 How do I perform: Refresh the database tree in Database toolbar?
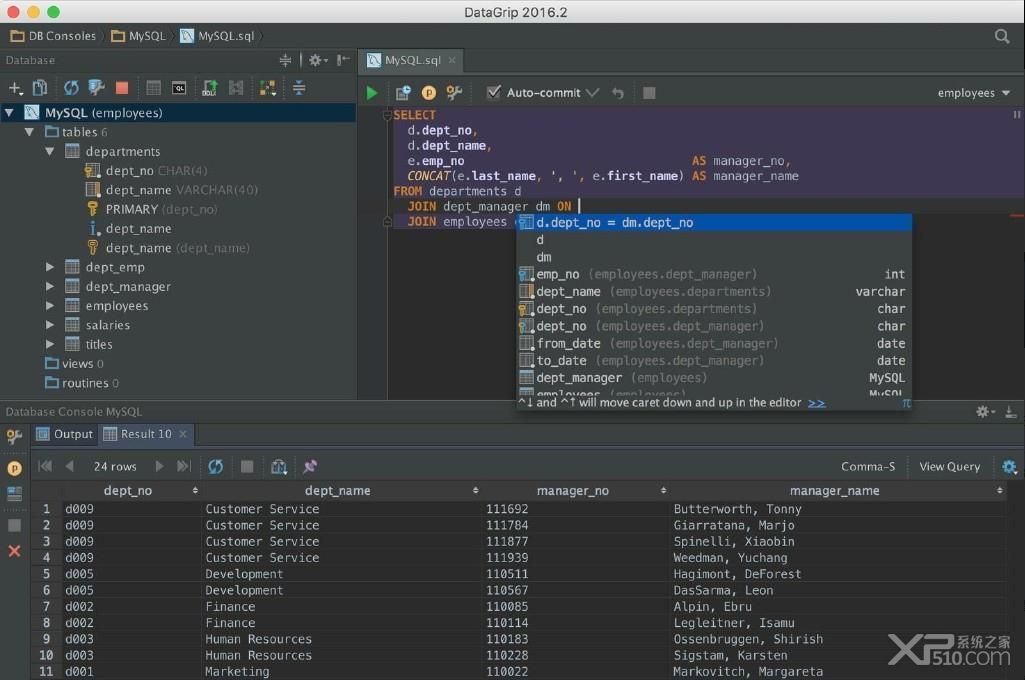(x=71, y=88)
